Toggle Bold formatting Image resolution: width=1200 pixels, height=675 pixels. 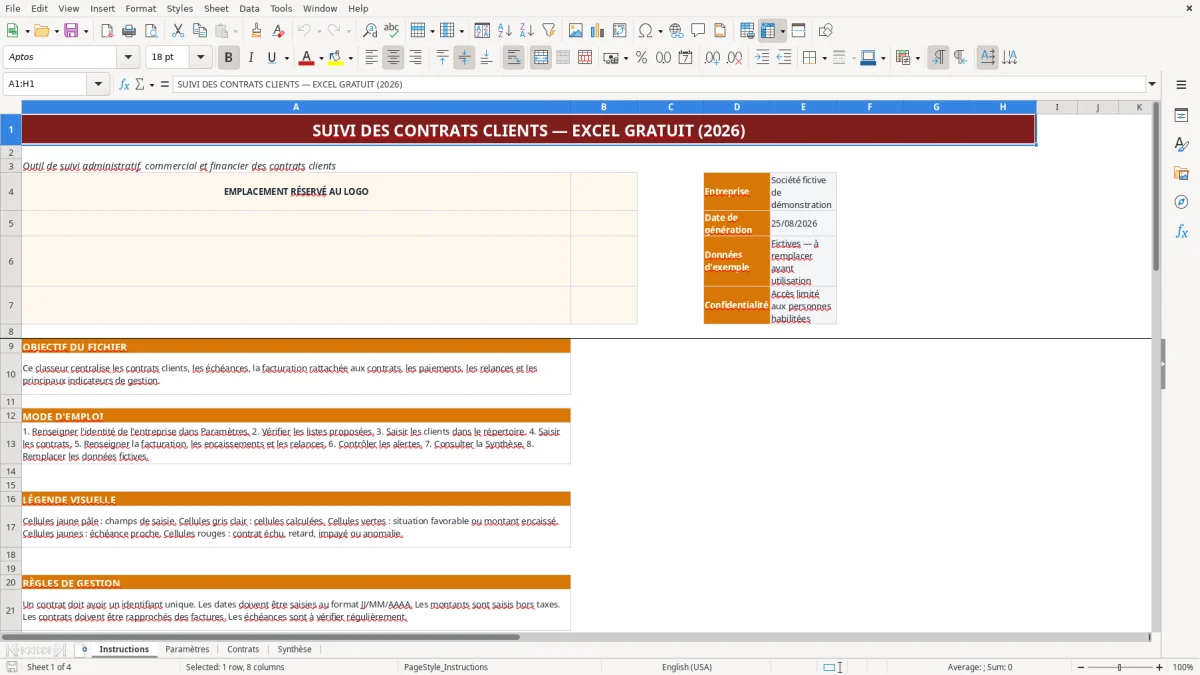[x=229, y=58]
